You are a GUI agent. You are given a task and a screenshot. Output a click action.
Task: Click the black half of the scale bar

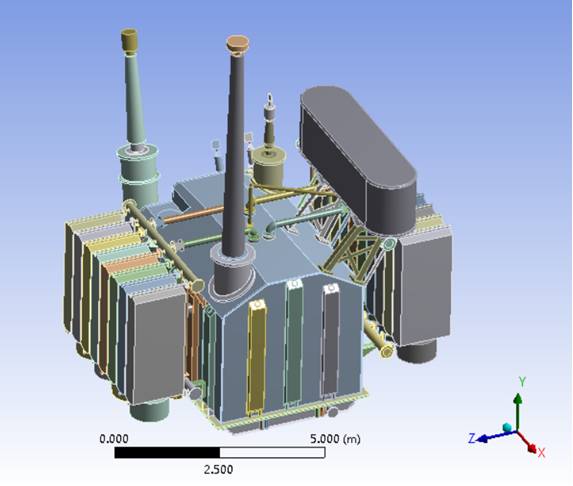pyautogui.click(x=167, y=452)
